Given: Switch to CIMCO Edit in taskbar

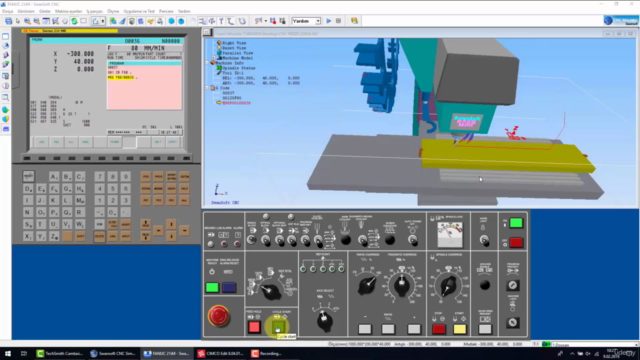Looking at the screenshot, I should click(220, 353).
